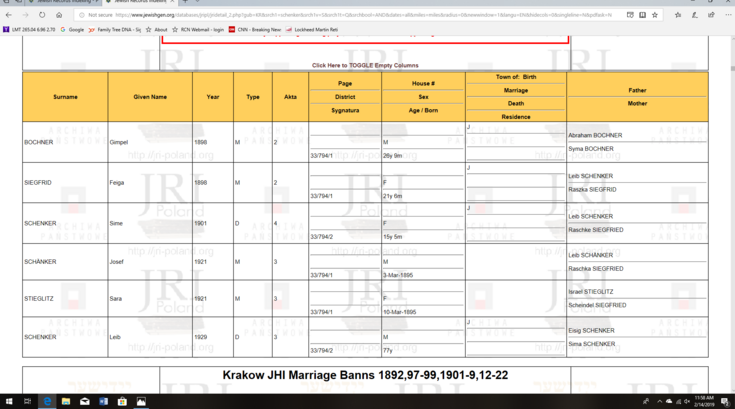The image size is (735, 409).
Task: Select mother Scheindel SIEGFRIED
Action: point(597,305)
